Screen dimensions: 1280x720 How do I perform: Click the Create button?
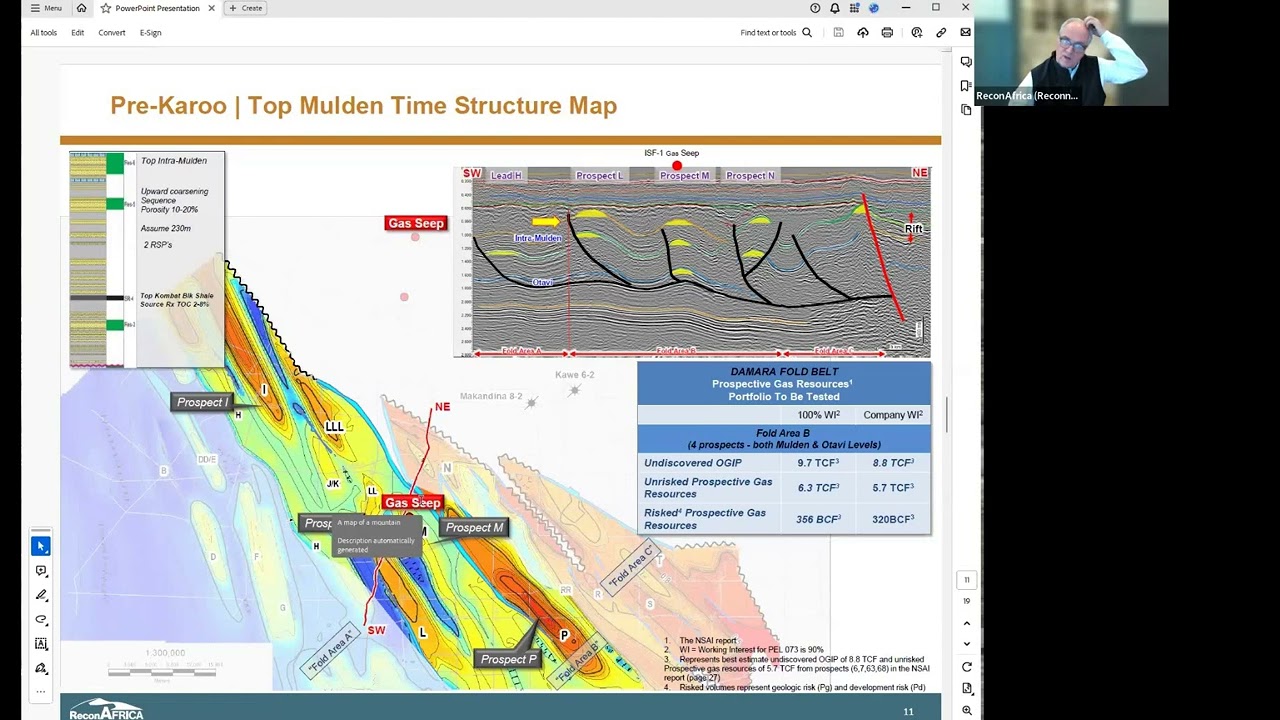tap(246, 8)
